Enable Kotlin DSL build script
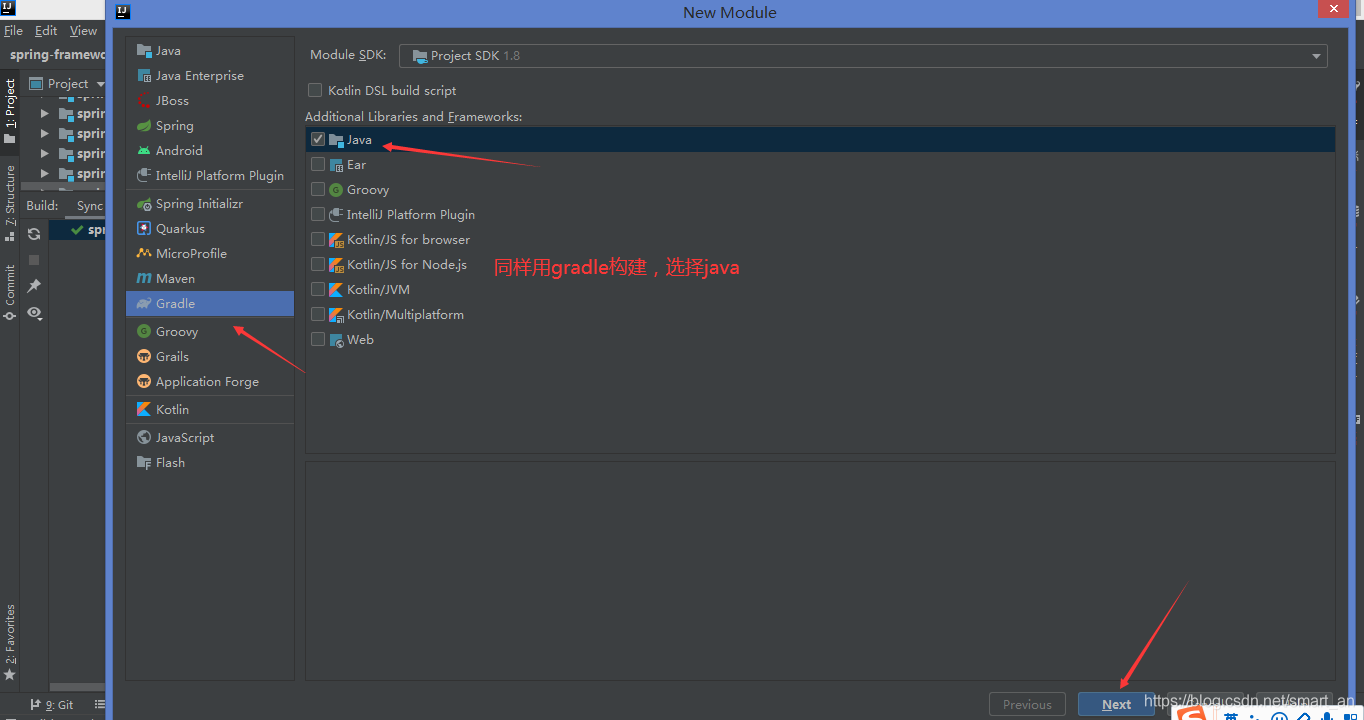The height and width of the screenshot is (720, 1364). [x=315, y=90]
